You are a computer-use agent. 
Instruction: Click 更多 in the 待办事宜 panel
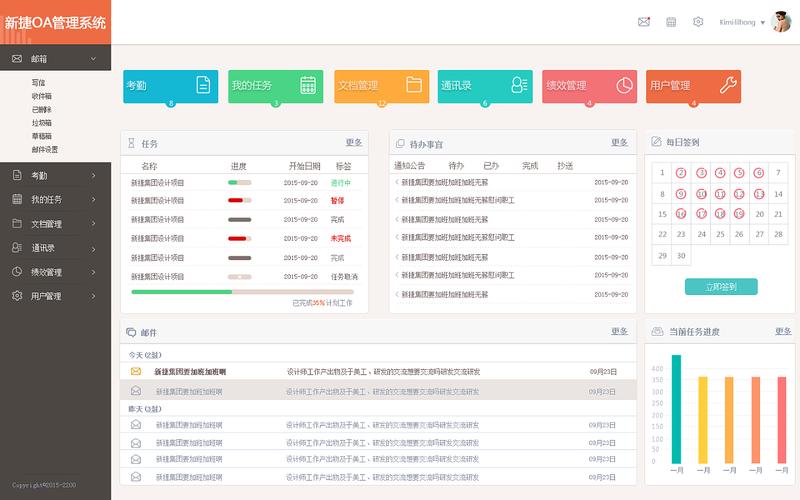click(619, 142)
